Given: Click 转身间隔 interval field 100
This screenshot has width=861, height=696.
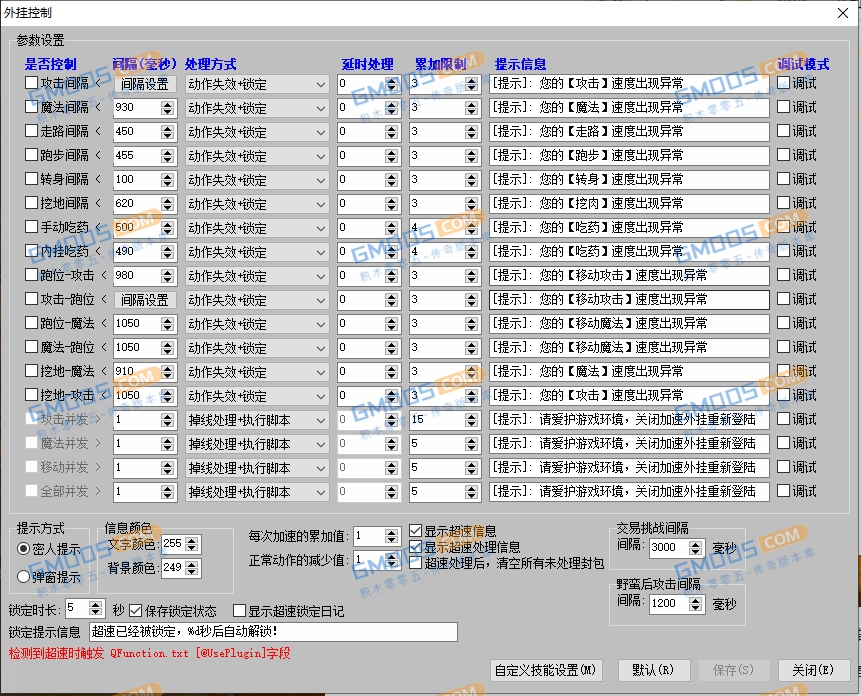Looking at the screenshot, I should click(137, 179).
